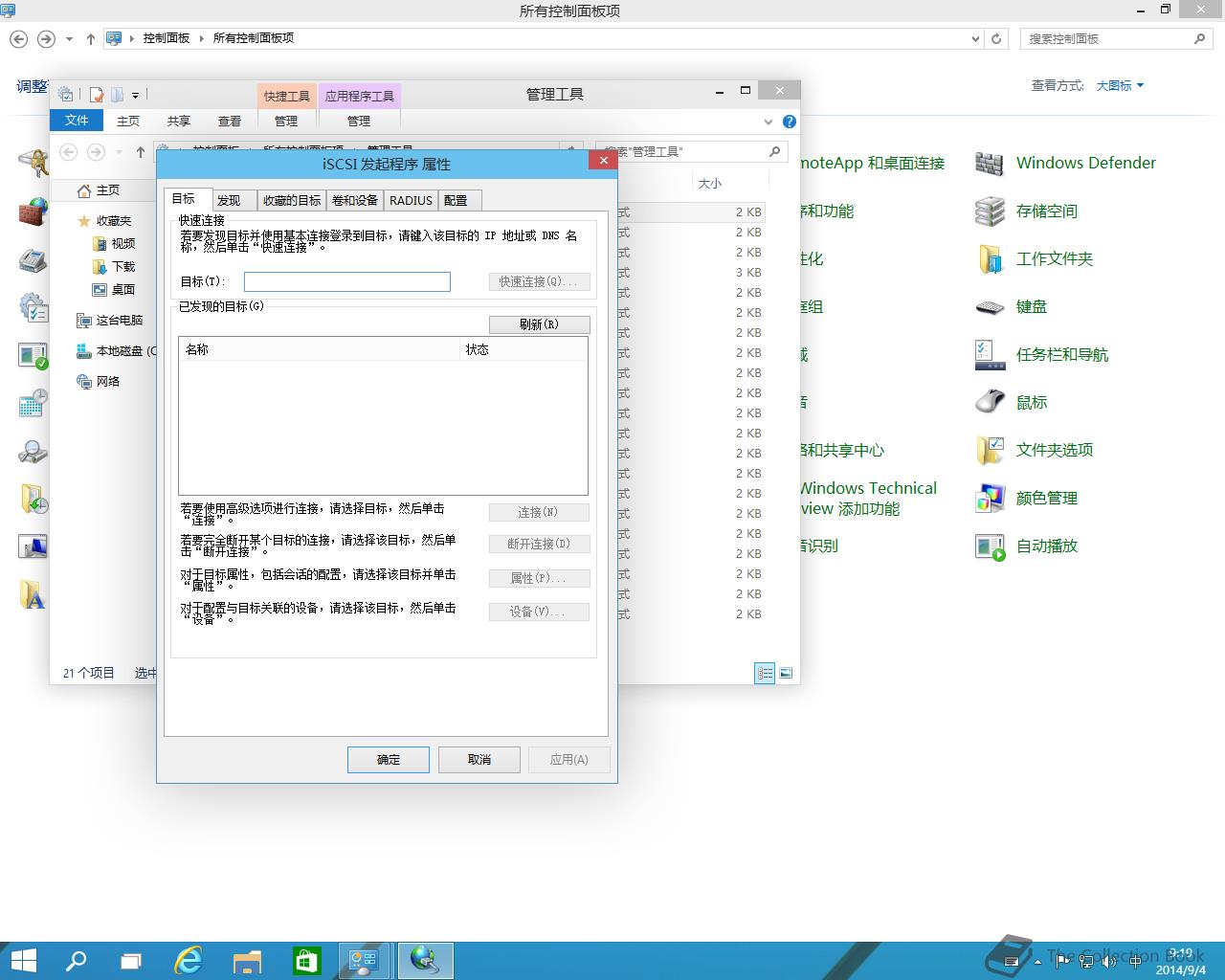
Task: Open the 查看 ribbon tab
Action: coord(230,121)
